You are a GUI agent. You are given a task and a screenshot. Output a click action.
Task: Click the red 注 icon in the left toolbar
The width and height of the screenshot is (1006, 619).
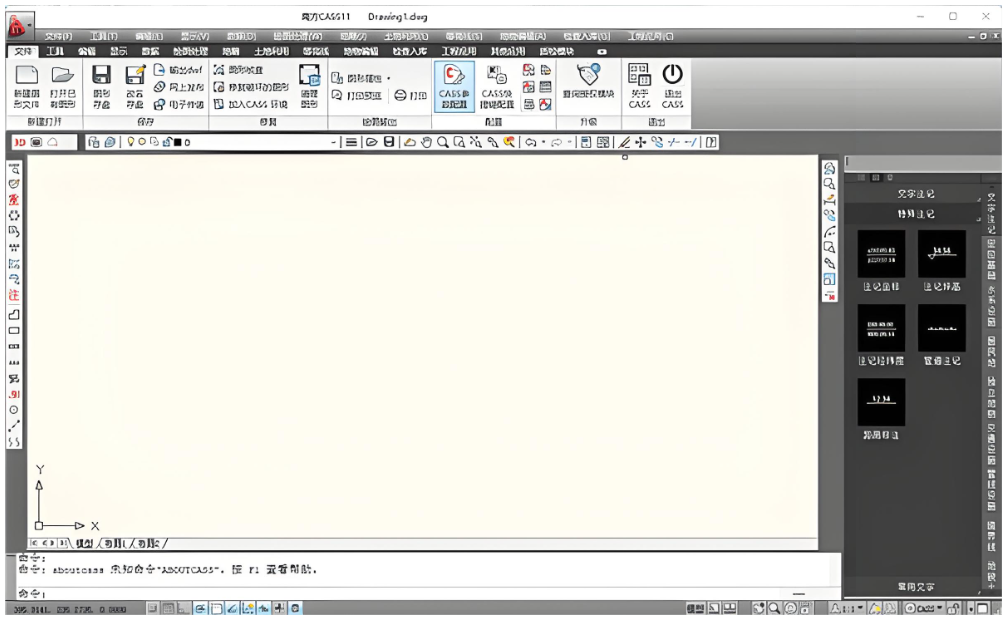[14, 295]
